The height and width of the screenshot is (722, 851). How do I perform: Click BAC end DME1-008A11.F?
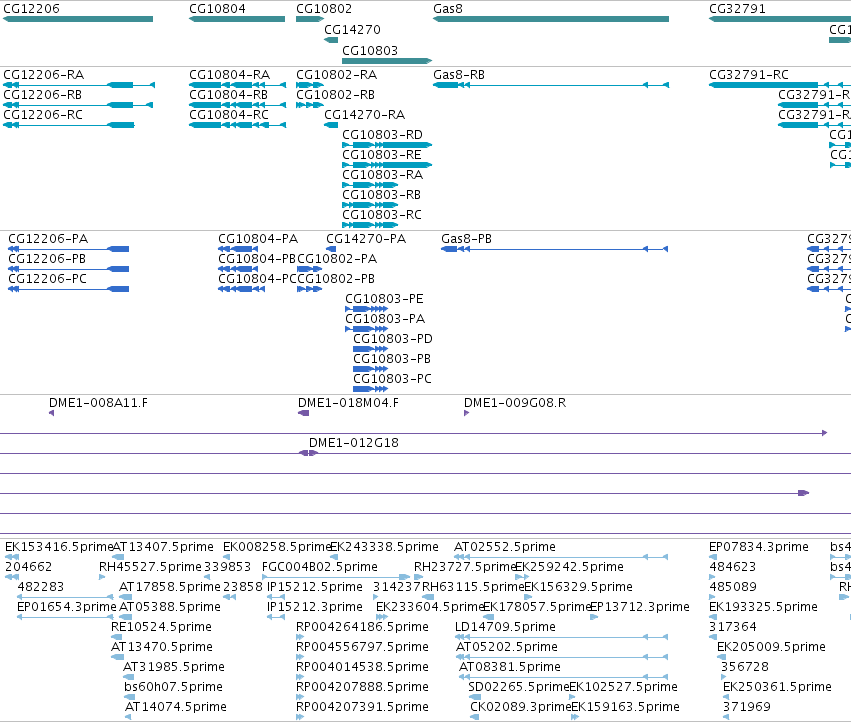52,413
